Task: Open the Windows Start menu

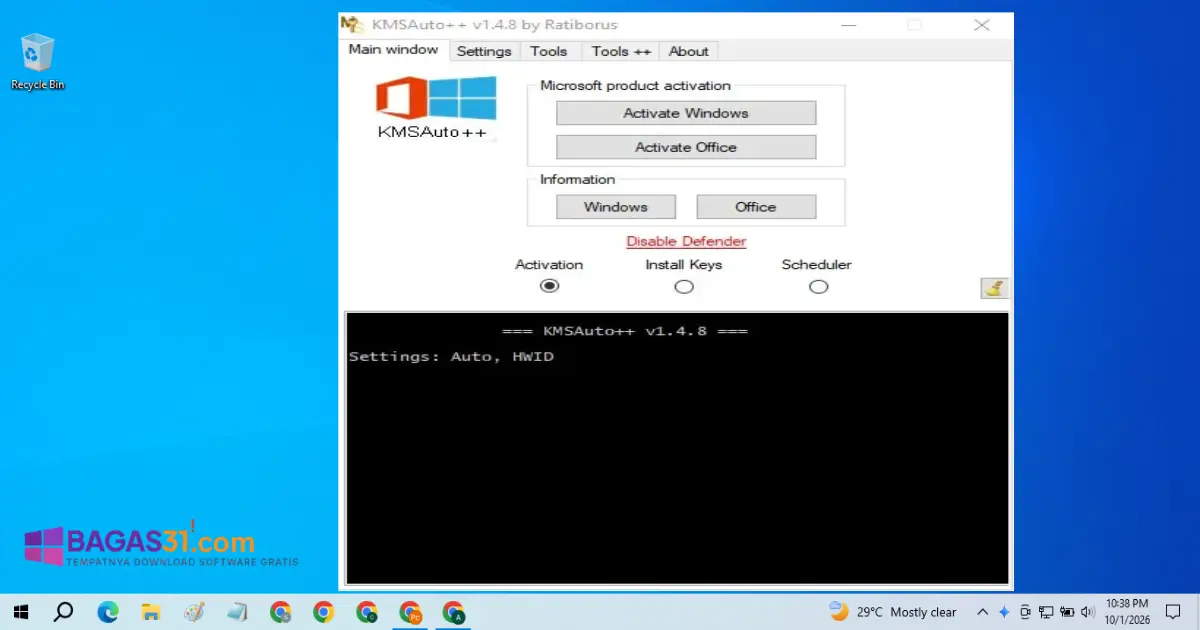Action: (x=20, y=611)
